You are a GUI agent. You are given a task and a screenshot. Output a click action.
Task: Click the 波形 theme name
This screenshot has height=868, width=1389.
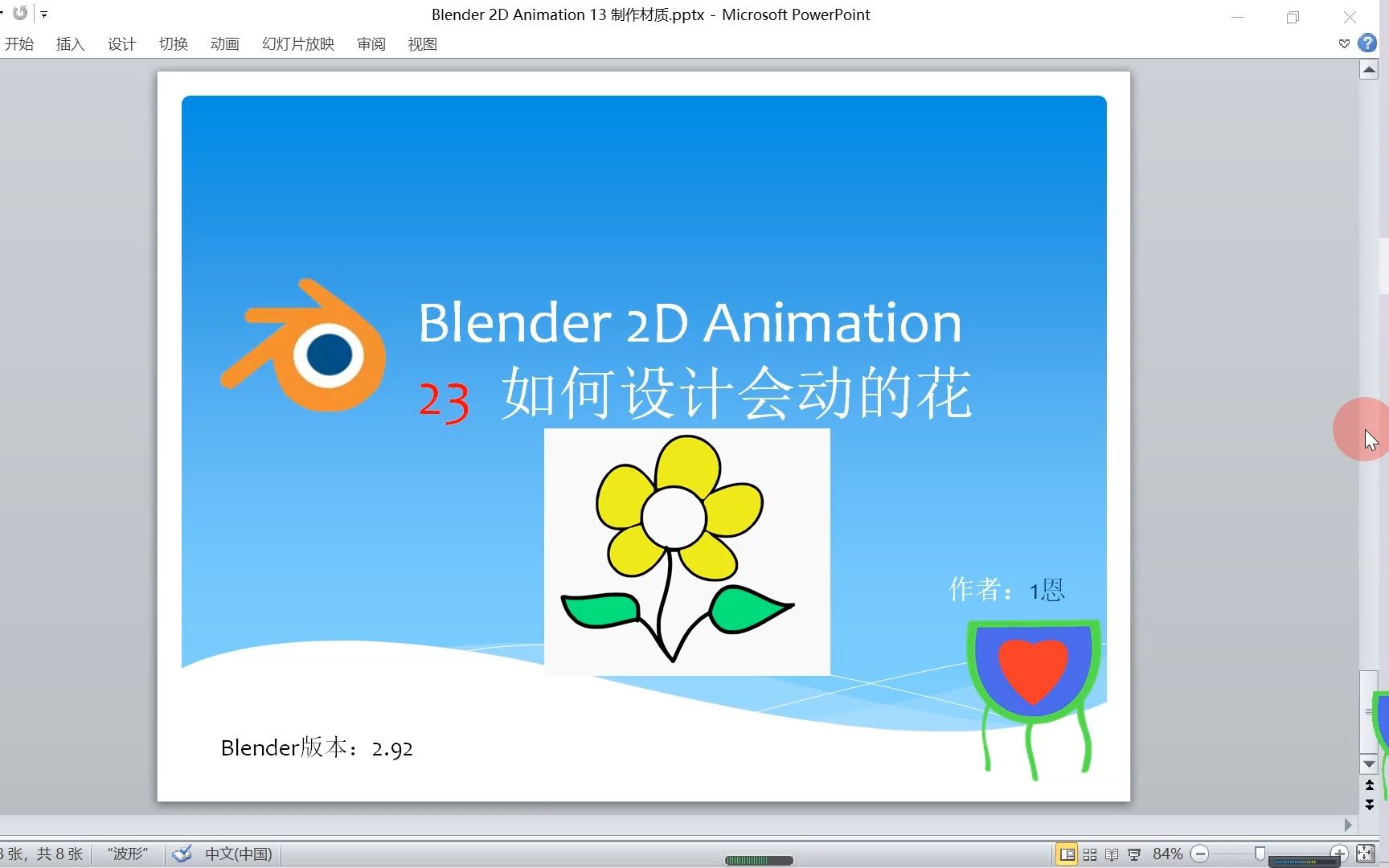[x=127, y=854]
